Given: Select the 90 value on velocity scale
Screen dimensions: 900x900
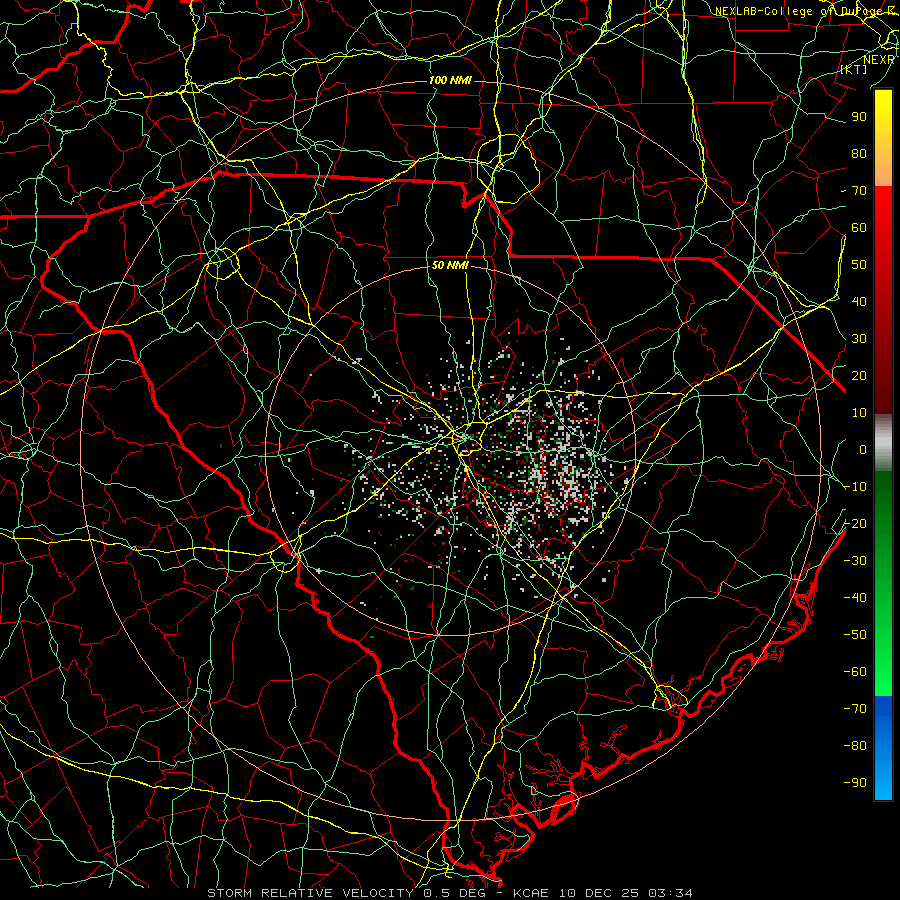Looking at the screenshot, I should click(x=859, y=117).
